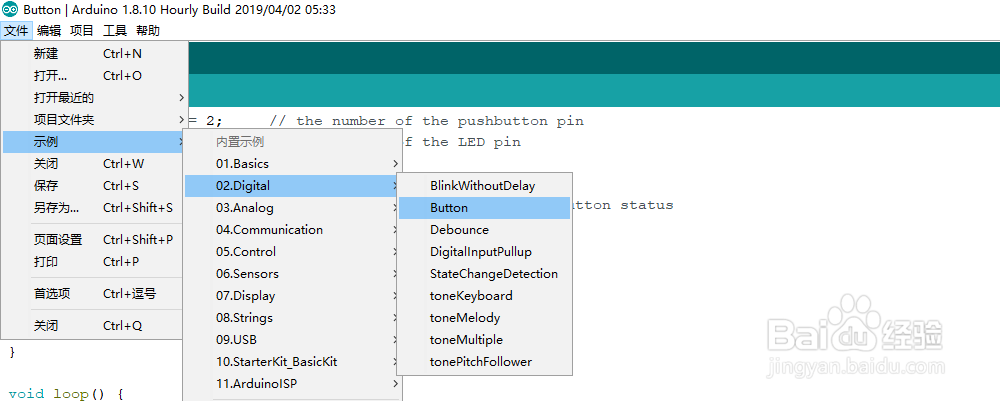Expand the 10.StarterKit_BasicKit submenu
Viewport: 1000px width, 401px height.
(293, 362)
